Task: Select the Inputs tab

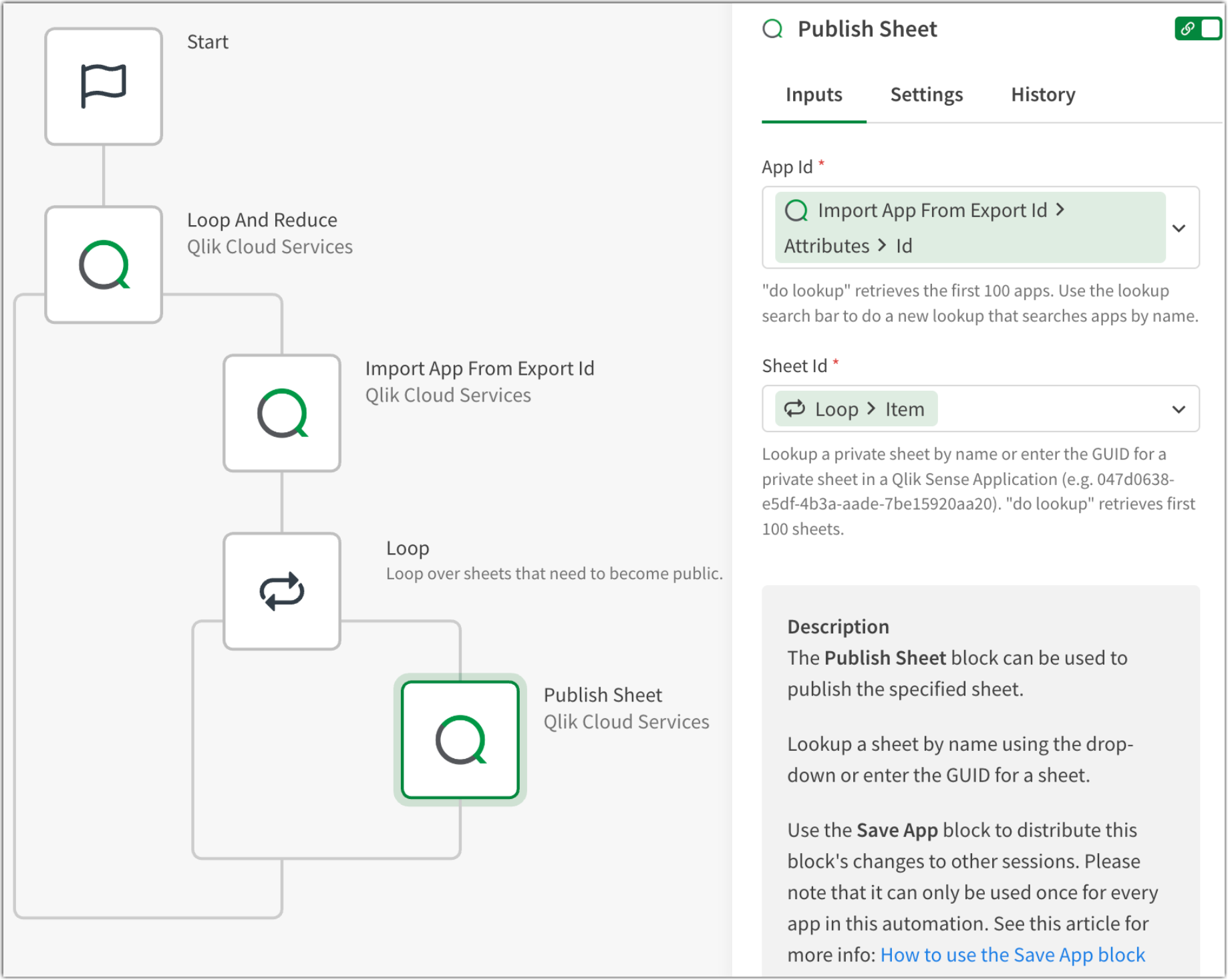Action: pyautogui.click(x=813, y=95)
